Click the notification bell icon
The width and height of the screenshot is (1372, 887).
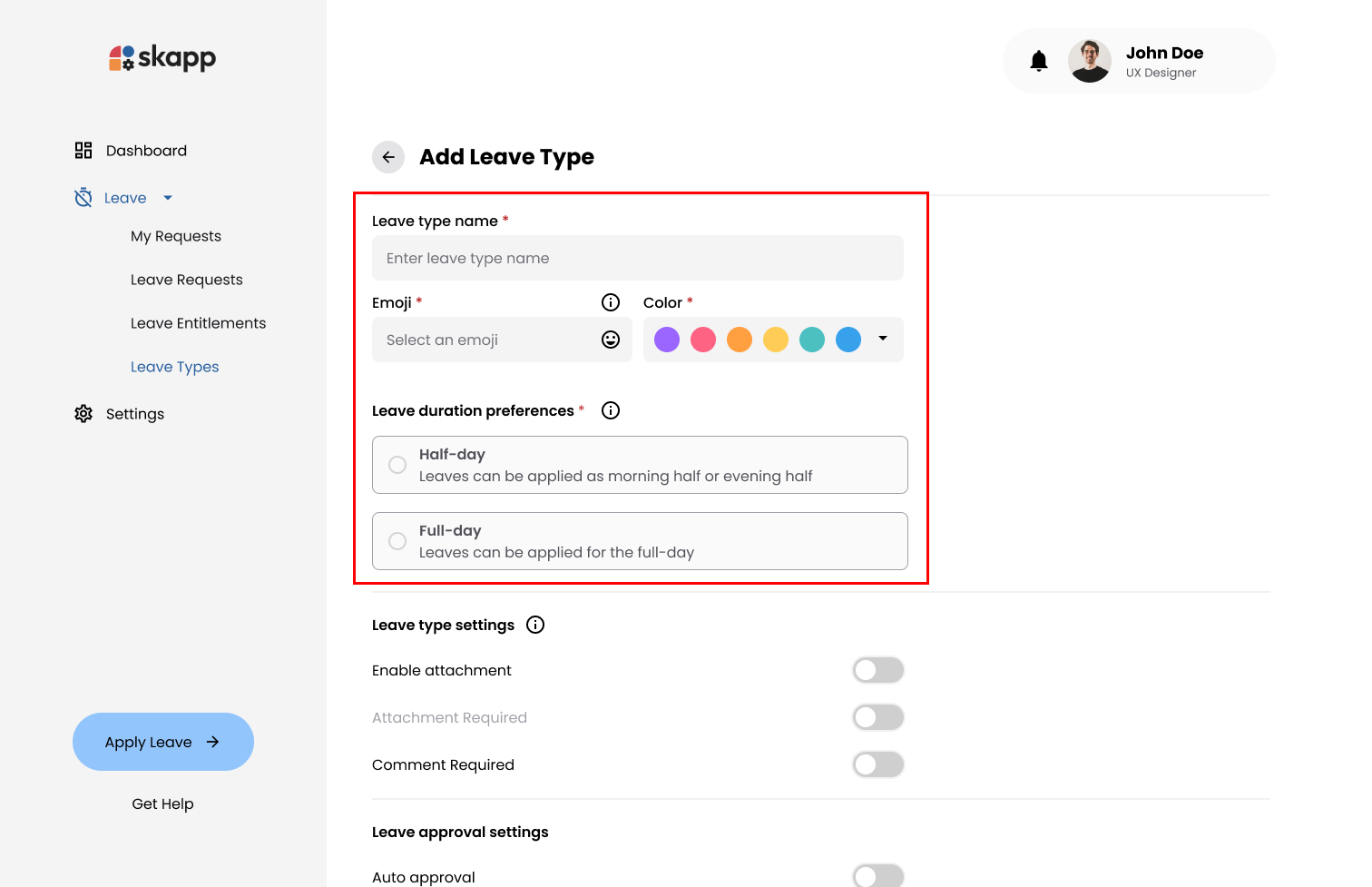[1039, 60]
